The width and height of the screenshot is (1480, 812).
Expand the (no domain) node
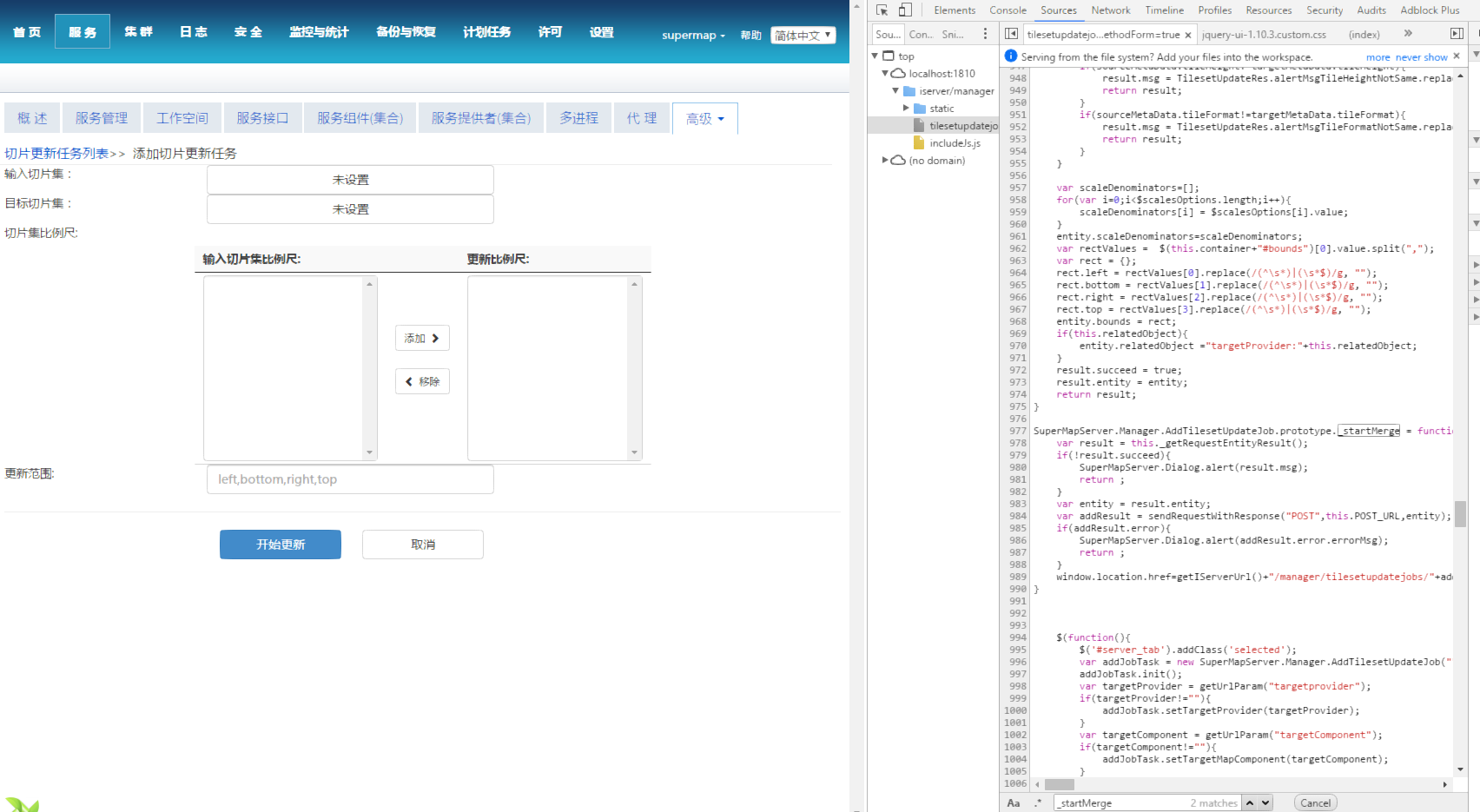point(885,161)
